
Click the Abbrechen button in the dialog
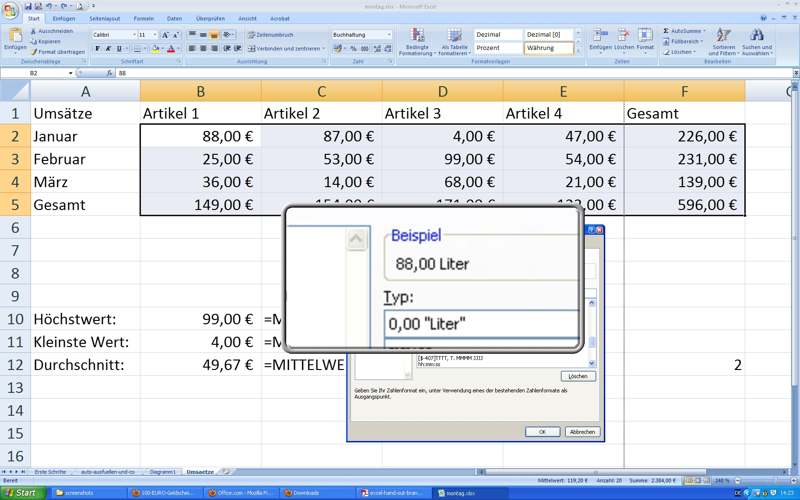582,432
